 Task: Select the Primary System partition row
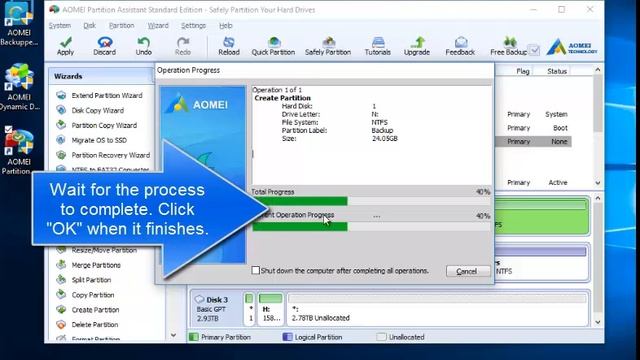pos(533,114)
